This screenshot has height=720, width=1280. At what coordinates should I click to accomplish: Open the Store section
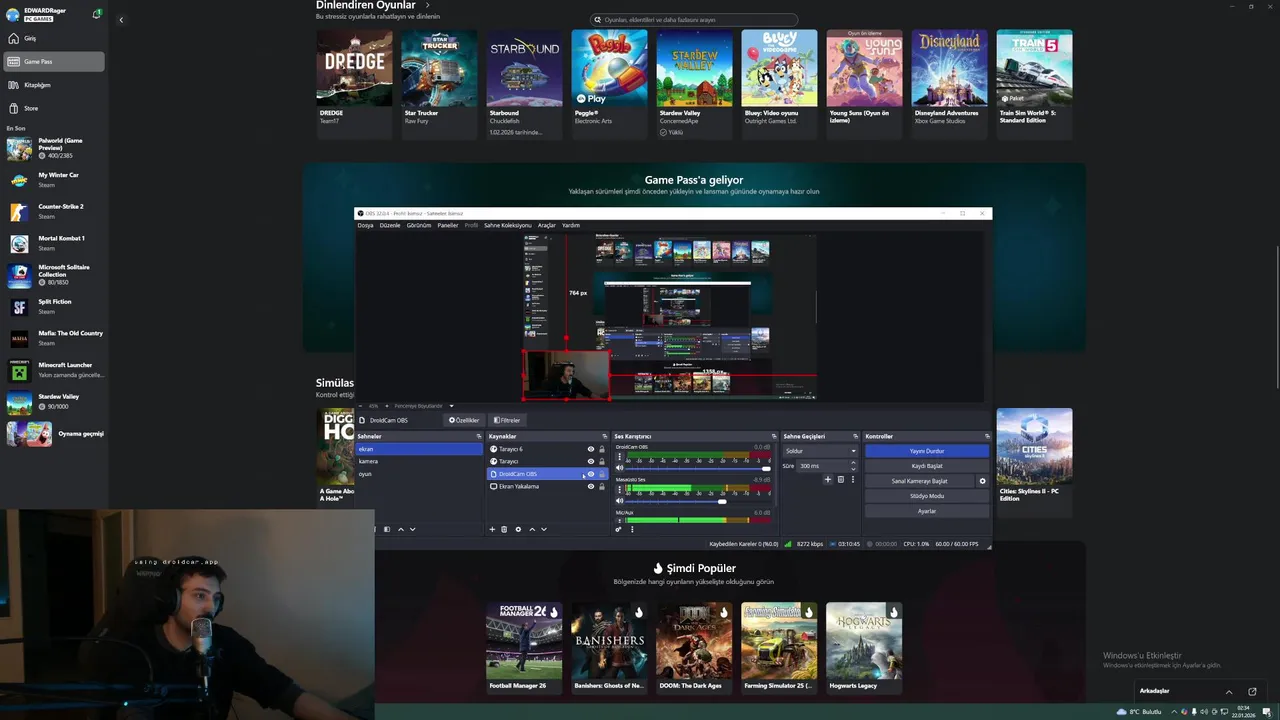[54, 108]
